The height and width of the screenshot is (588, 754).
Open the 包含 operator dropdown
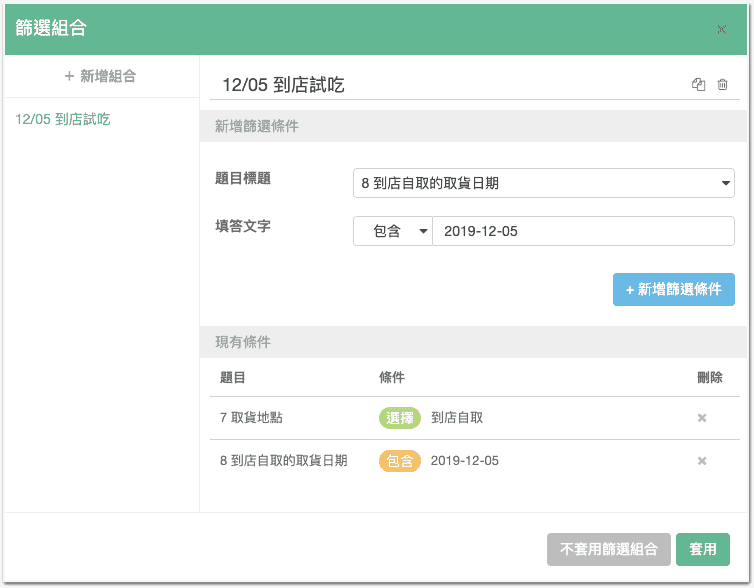click(x=393, y=231)
